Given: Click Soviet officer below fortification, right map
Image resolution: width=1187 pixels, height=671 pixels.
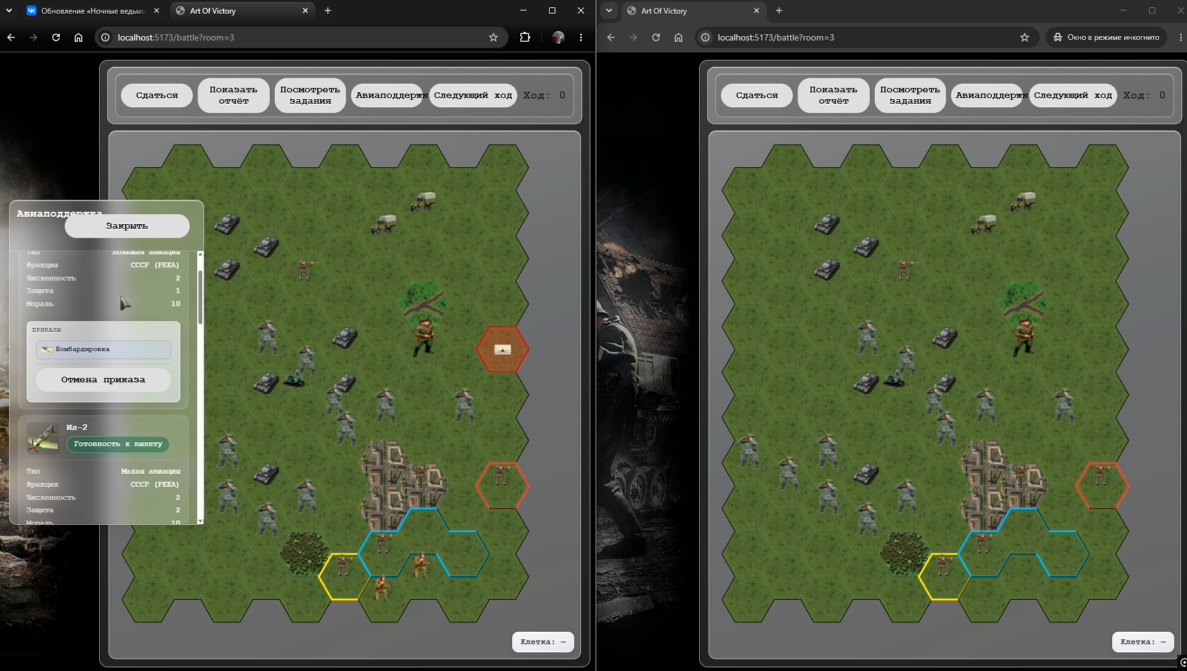Looking at the screenshot, I should coord(1023,336).
